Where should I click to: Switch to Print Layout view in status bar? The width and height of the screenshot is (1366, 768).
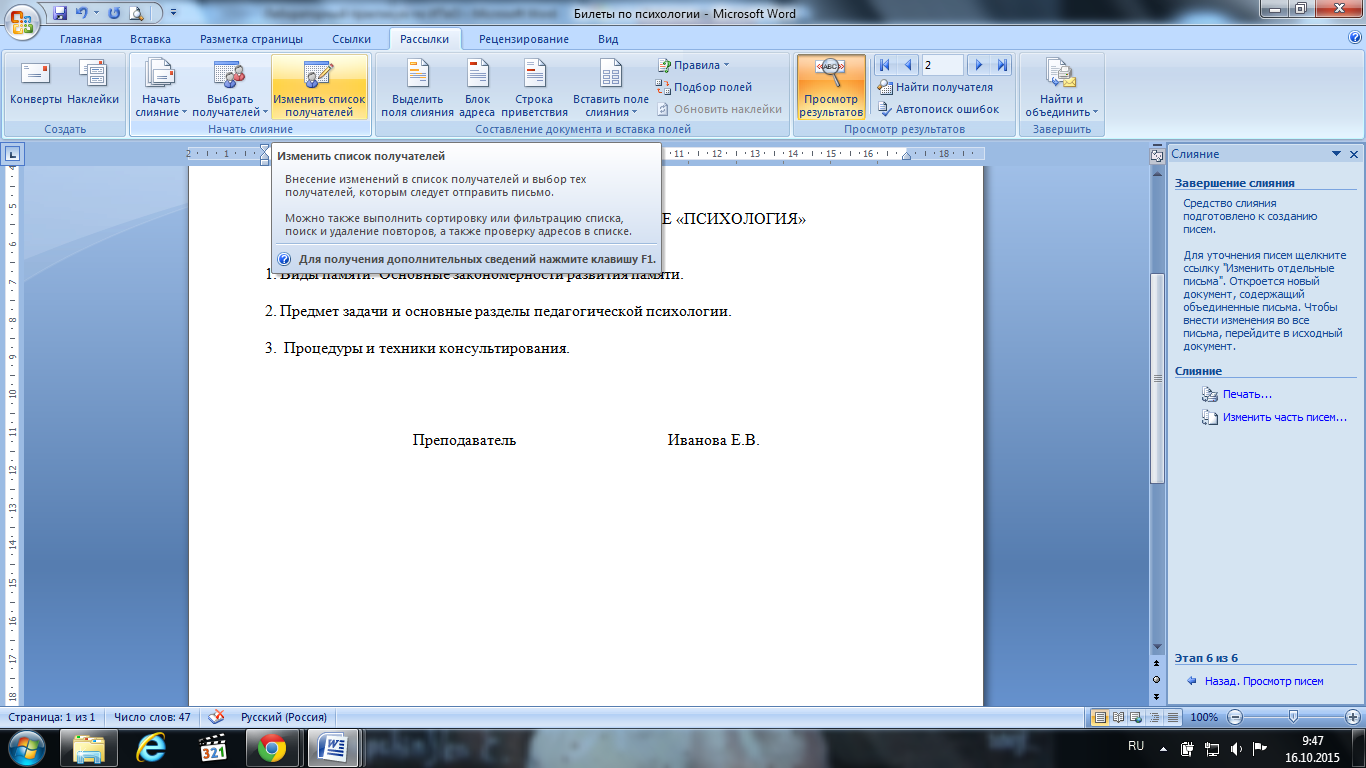(x=1100, y=717)
